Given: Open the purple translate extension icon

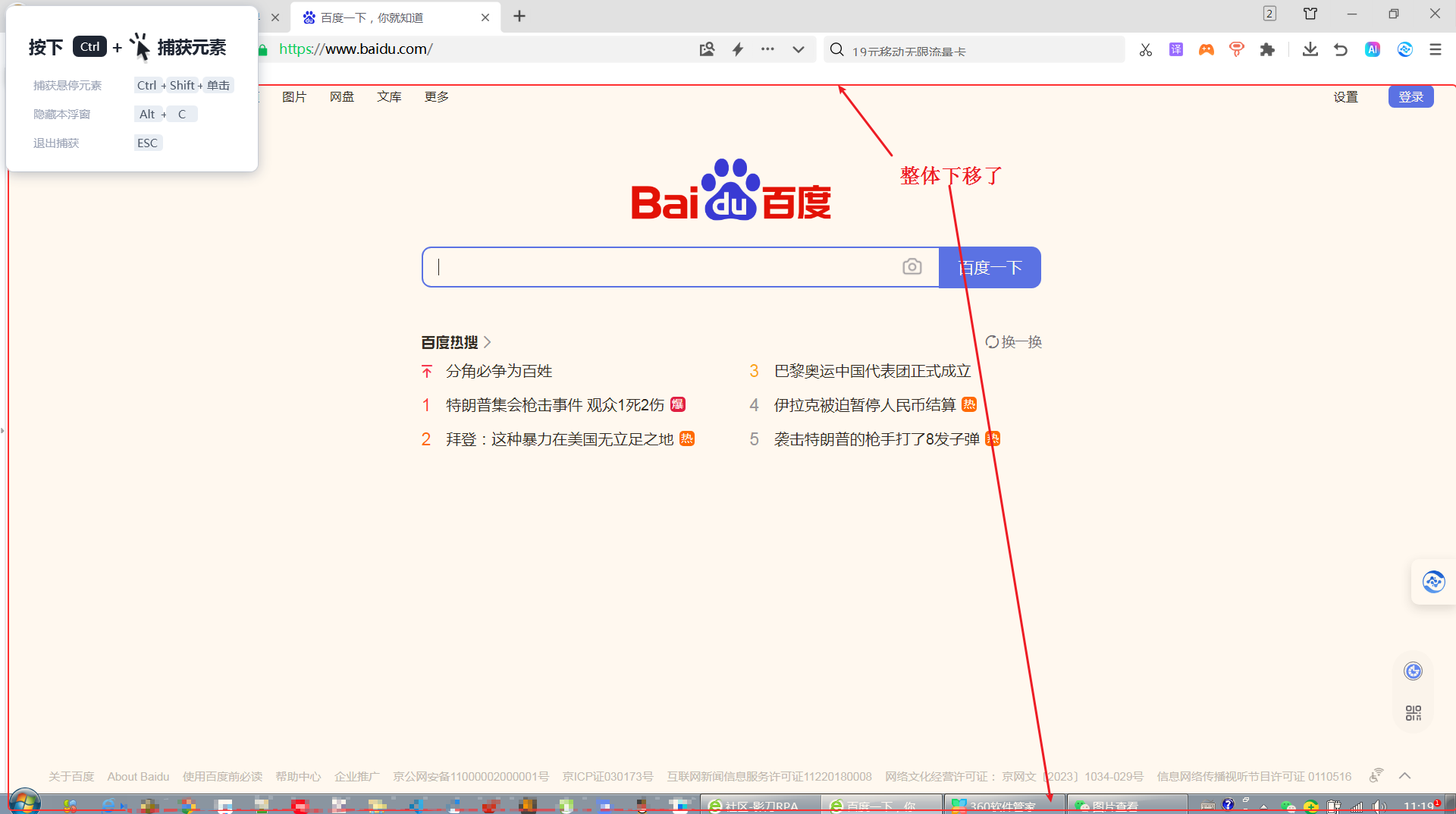Looking at the screenshot, I should [1176, 50].
